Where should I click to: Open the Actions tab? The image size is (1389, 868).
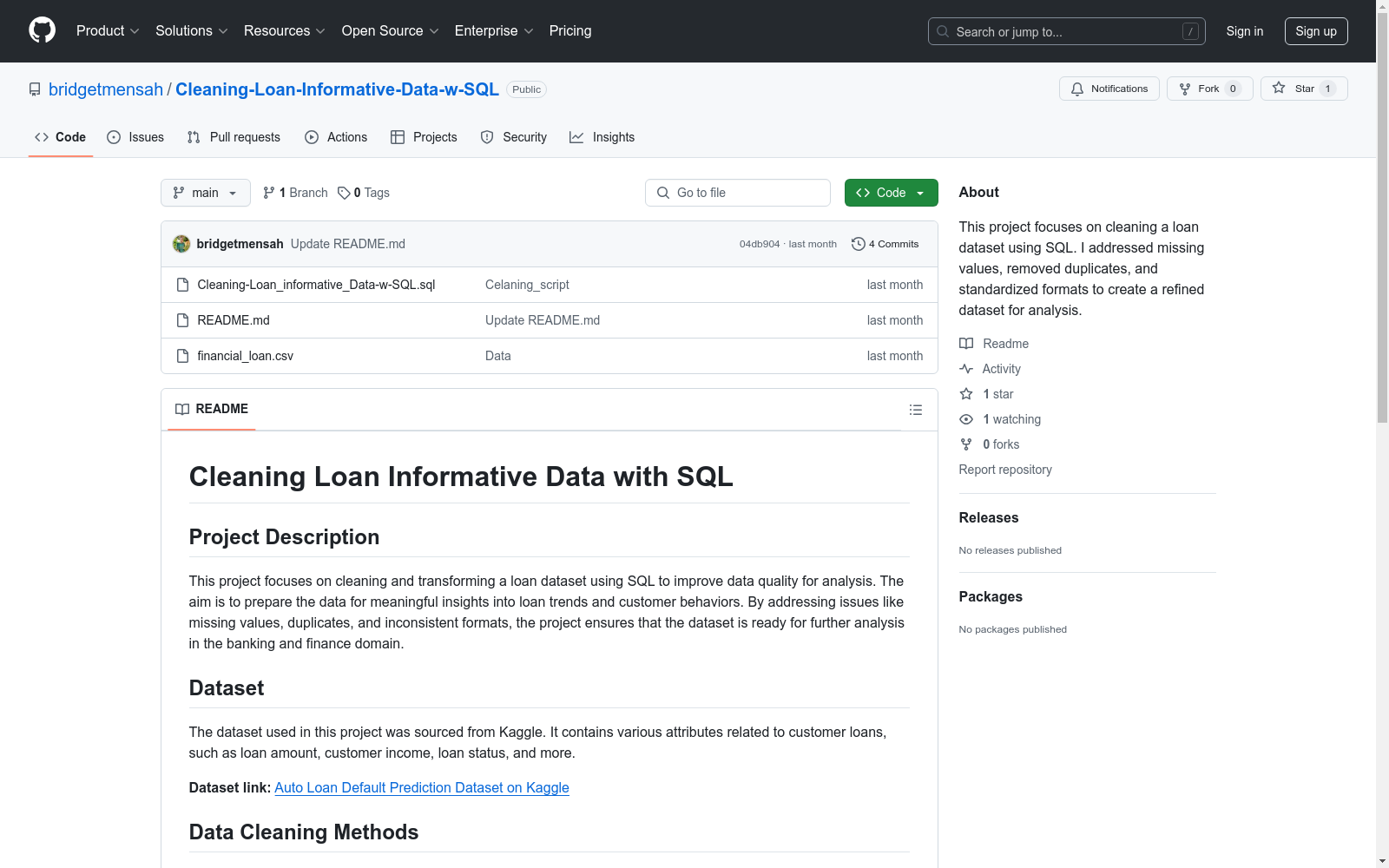tap(337, 137)
